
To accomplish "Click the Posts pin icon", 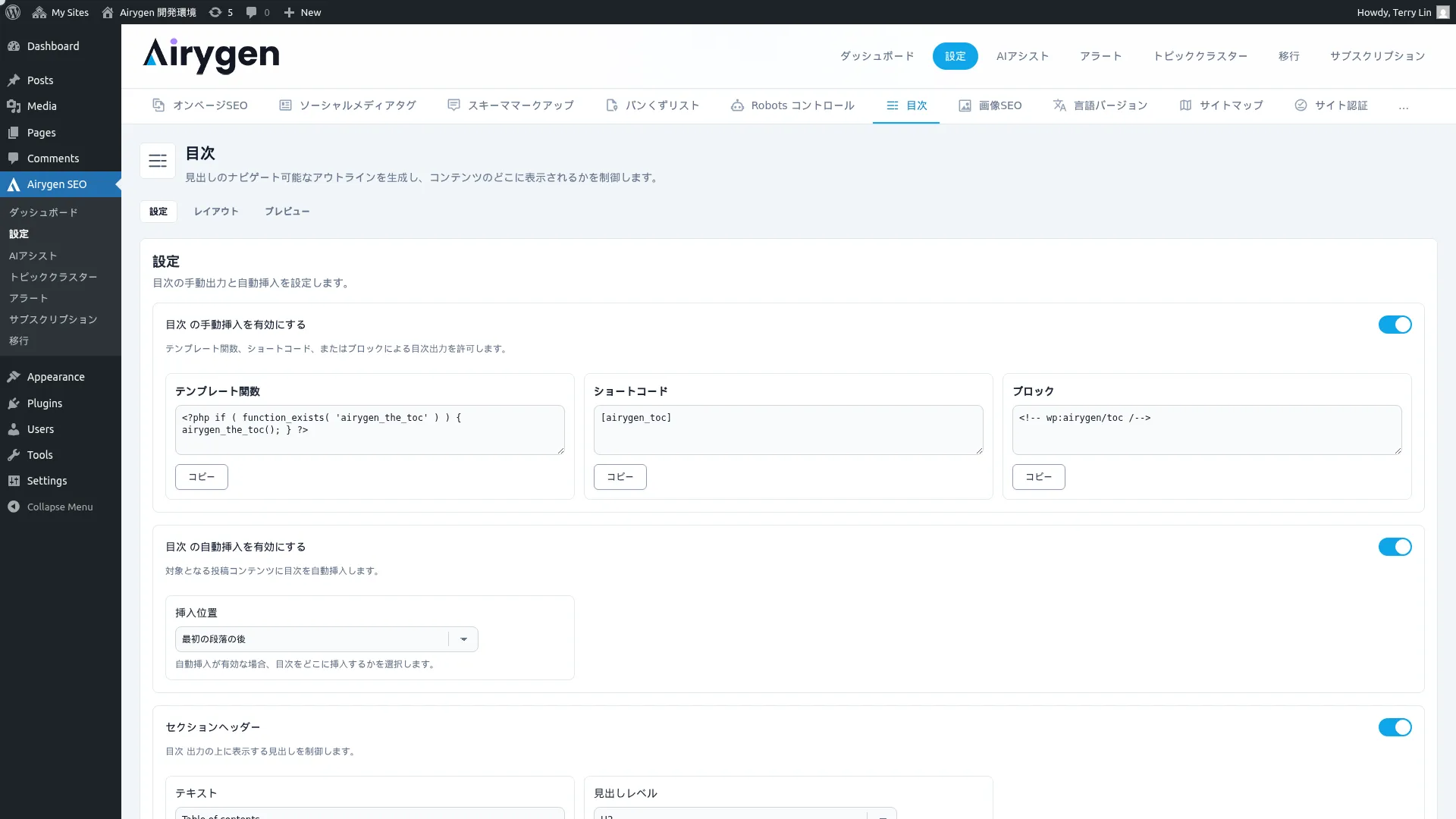I will pyautogui.click(x=14, y=80).
